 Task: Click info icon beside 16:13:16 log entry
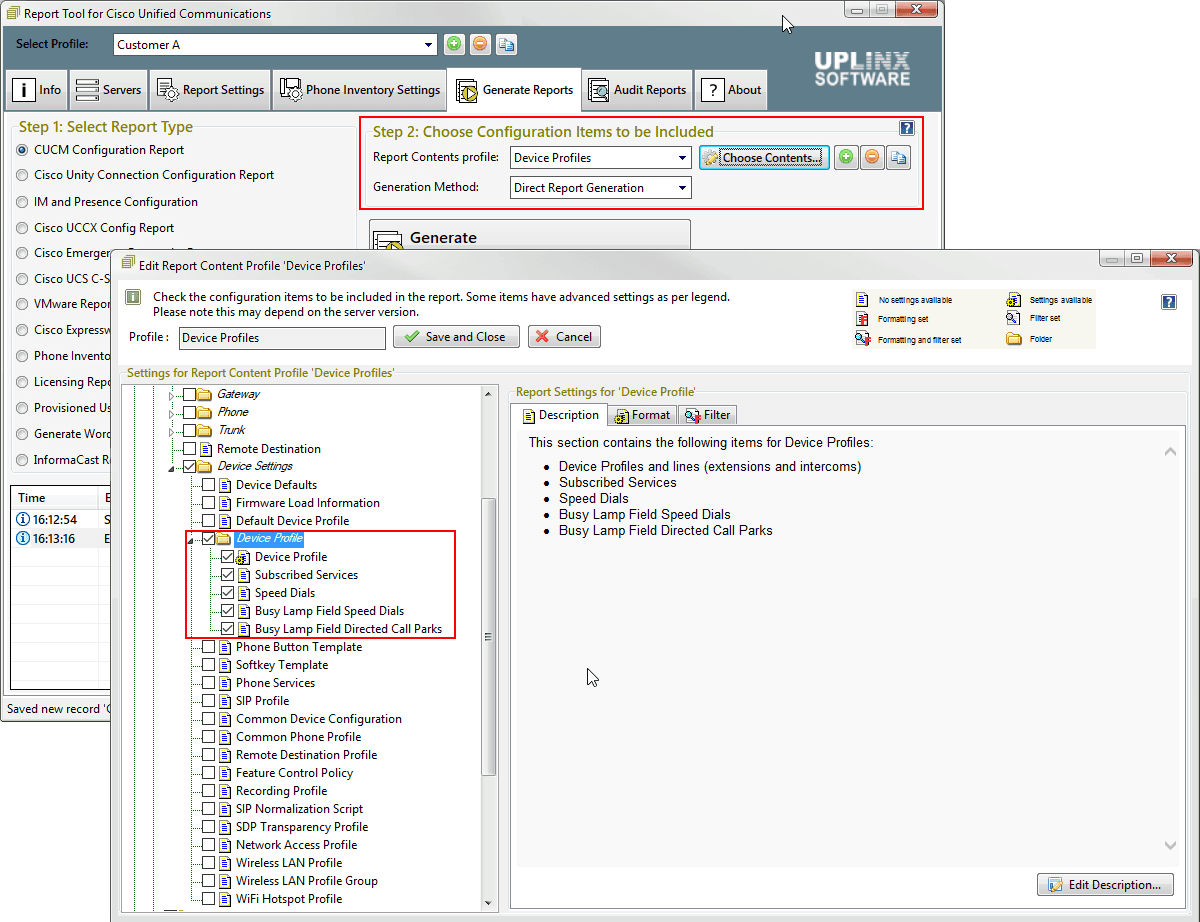(x=24, y=539)
